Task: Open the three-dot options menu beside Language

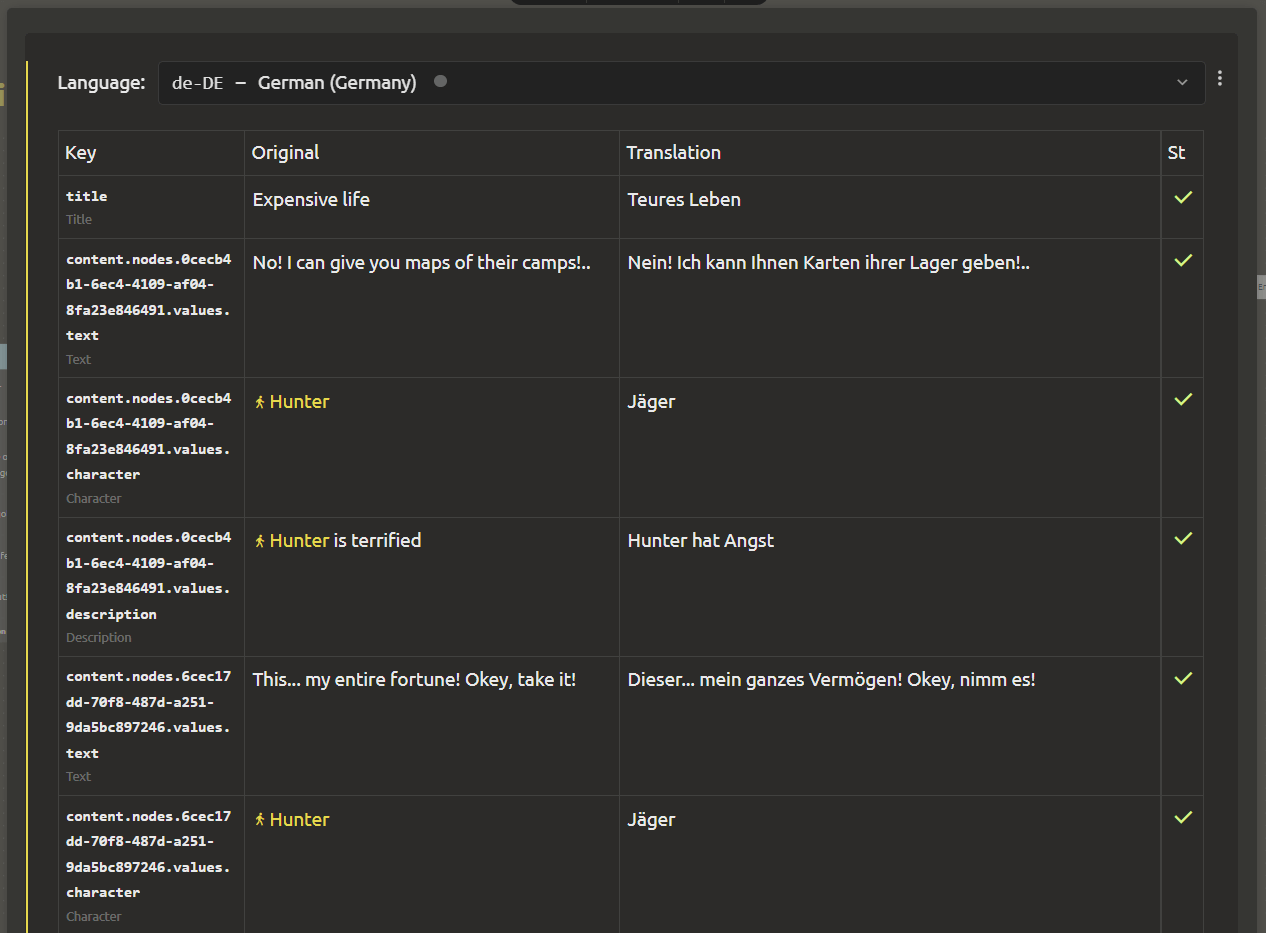Action: pos(1220,78)
